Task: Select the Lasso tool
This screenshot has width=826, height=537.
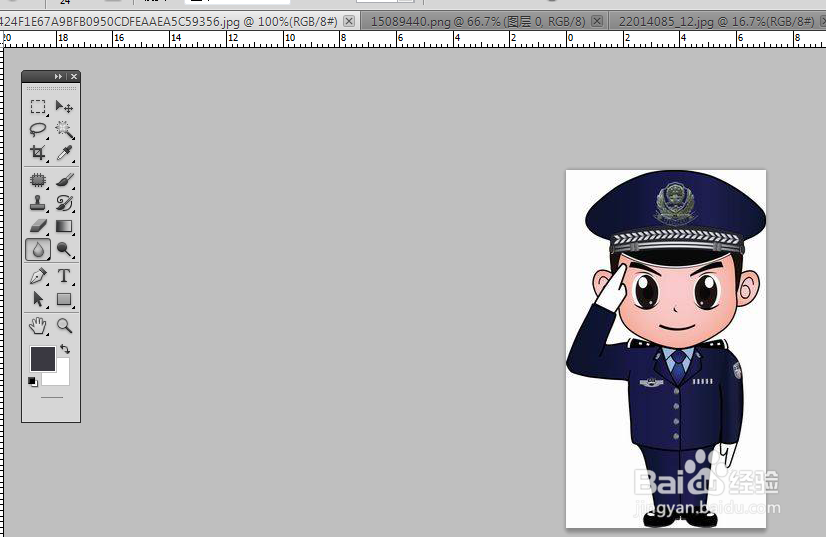Action: click(x=38, y=130)
